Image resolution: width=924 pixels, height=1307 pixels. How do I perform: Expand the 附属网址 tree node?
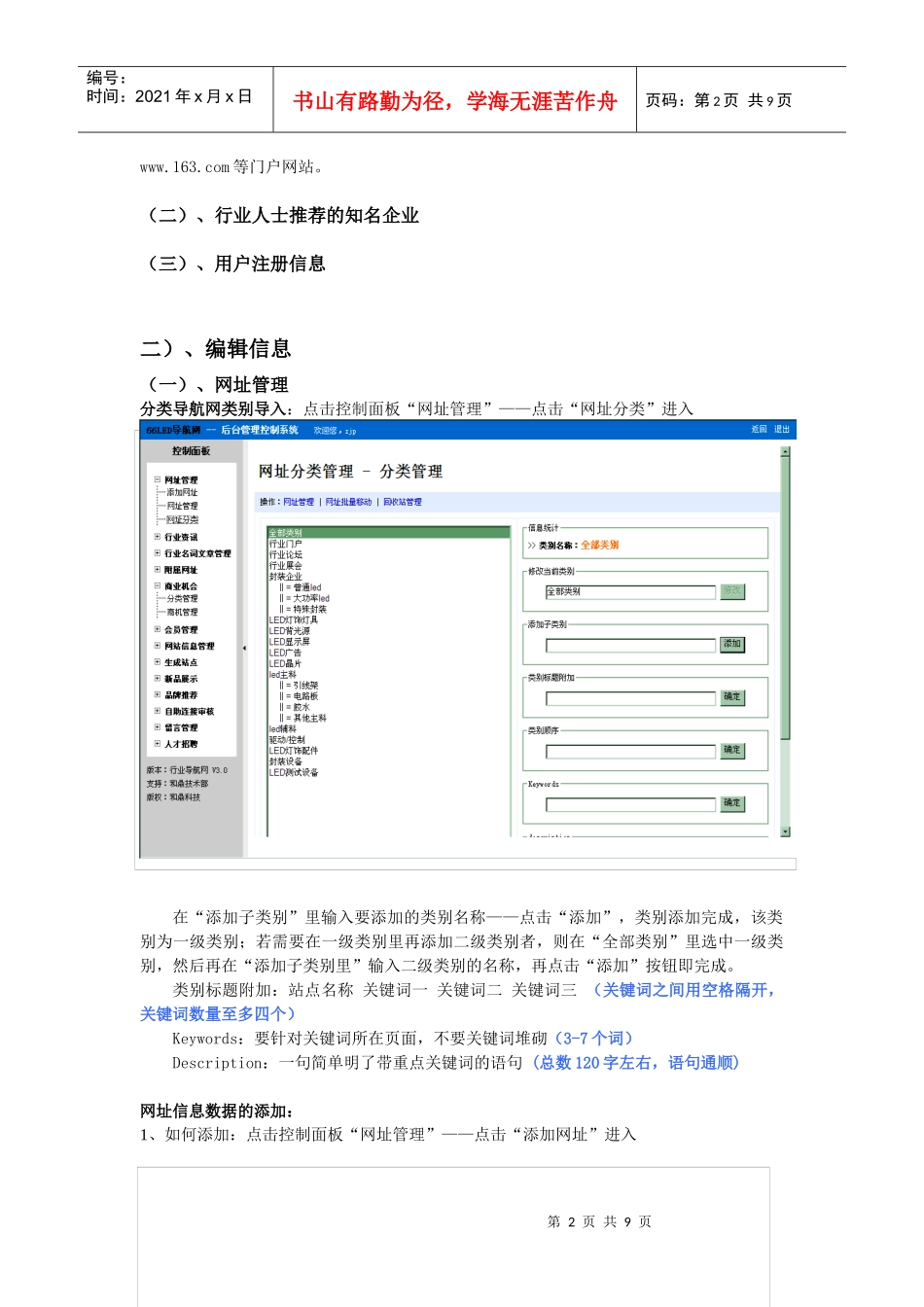pyautogui.click(x=158, y=570)
